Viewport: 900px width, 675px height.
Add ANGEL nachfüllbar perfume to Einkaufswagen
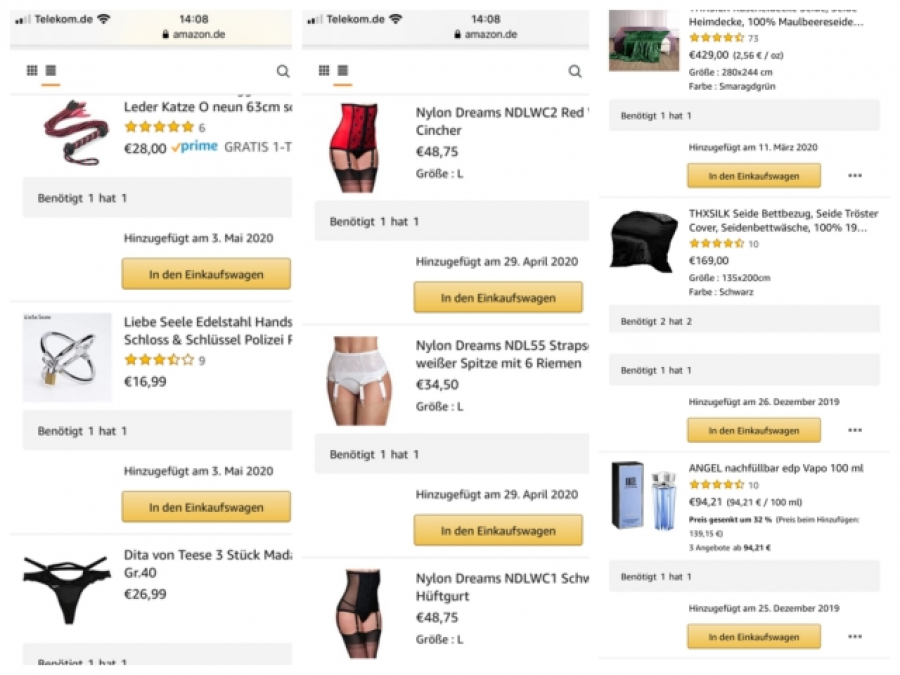click(x=753, y=636)
